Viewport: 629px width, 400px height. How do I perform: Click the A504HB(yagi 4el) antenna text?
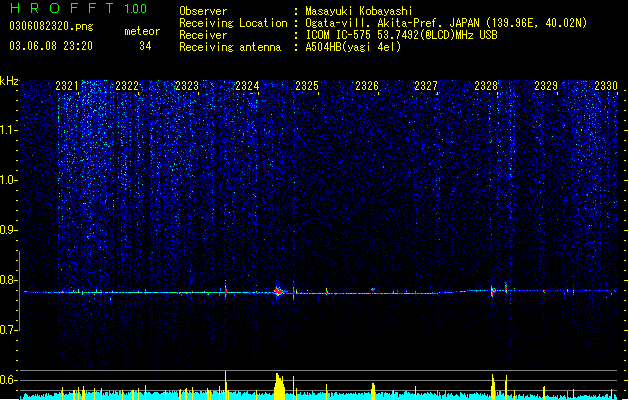(x=353, y=47)
